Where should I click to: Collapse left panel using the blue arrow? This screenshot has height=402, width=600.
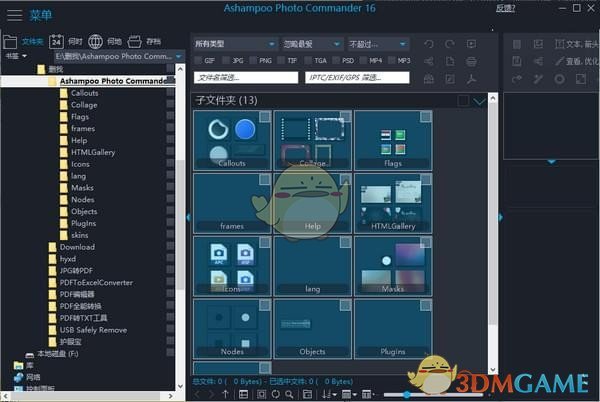[189, 218]
